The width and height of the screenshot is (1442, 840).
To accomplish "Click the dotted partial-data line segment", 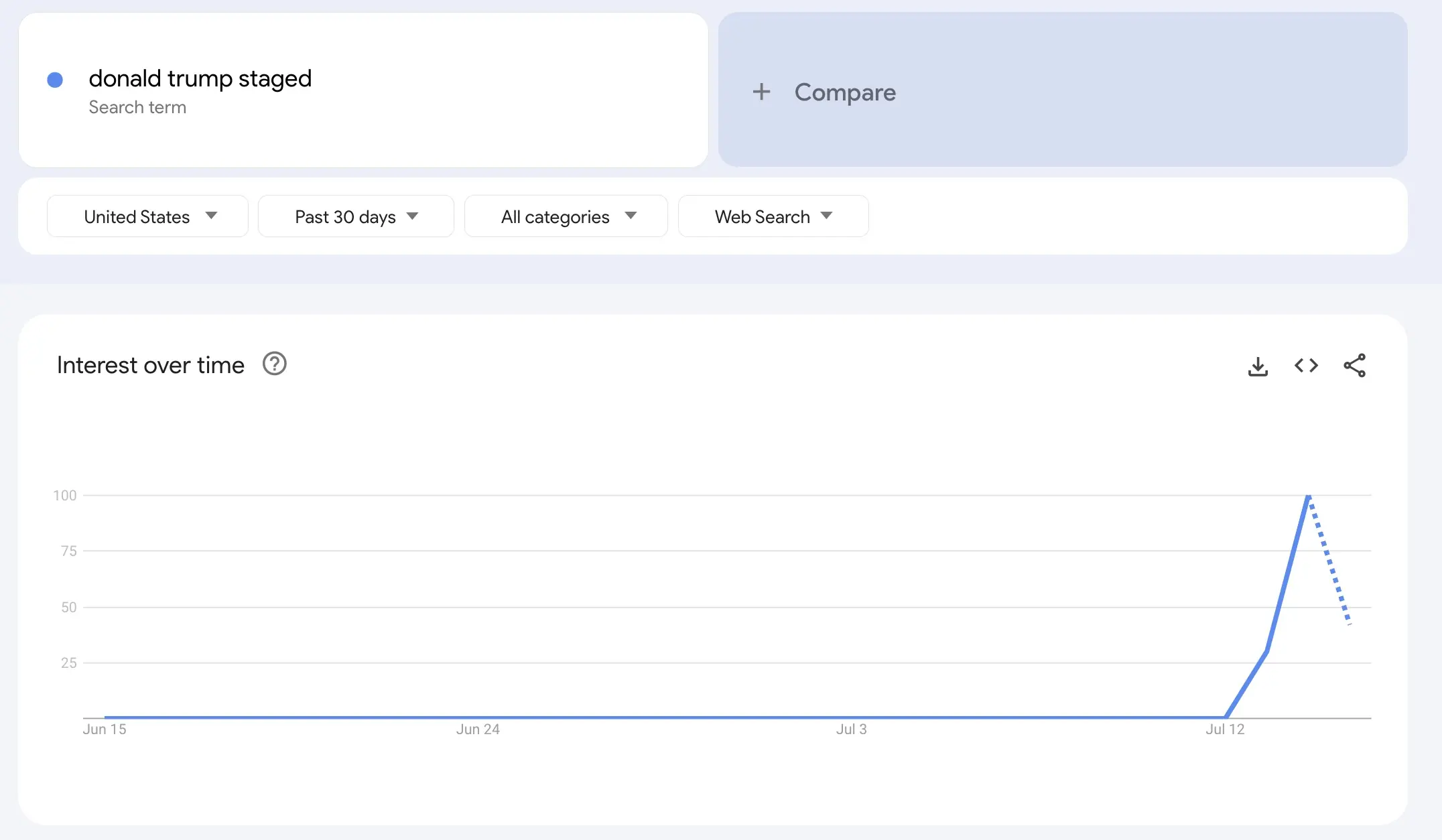I will [x=1329, y=563].
